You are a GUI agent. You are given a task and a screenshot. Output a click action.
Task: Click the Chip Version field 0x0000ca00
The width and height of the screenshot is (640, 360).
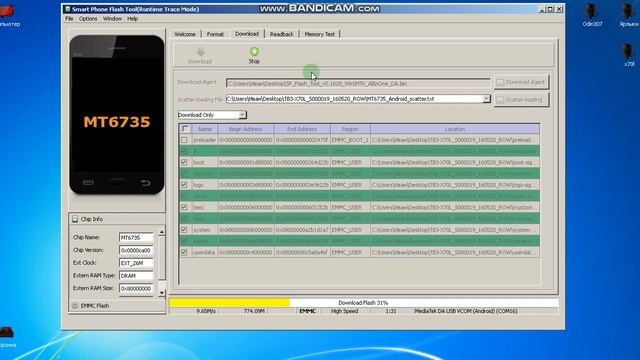point(136,250)
